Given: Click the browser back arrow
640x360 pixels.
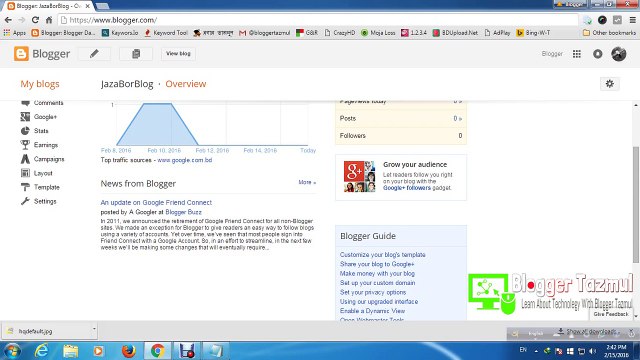Looking at the screenshot, I should point(8,20).
